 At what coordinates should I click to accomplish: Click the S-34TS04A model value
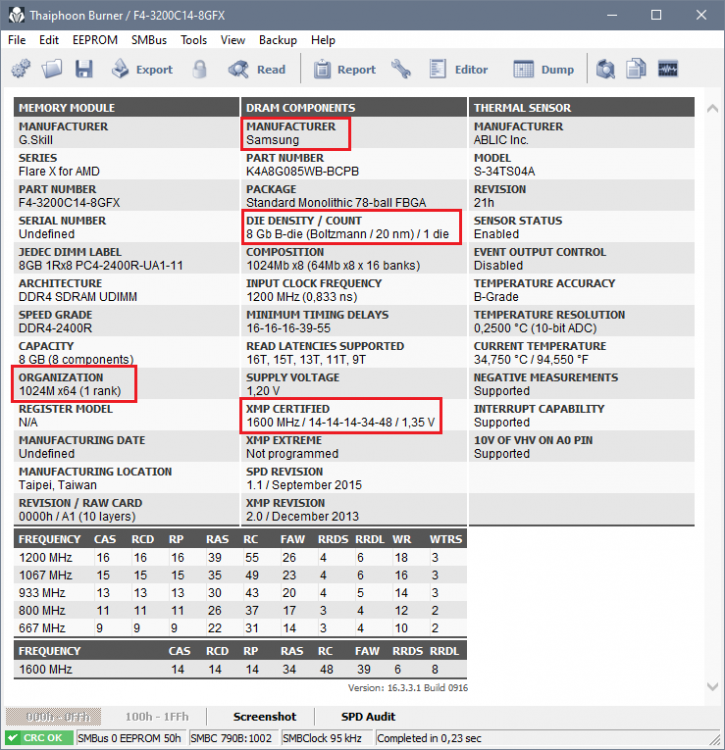[505, 171]
